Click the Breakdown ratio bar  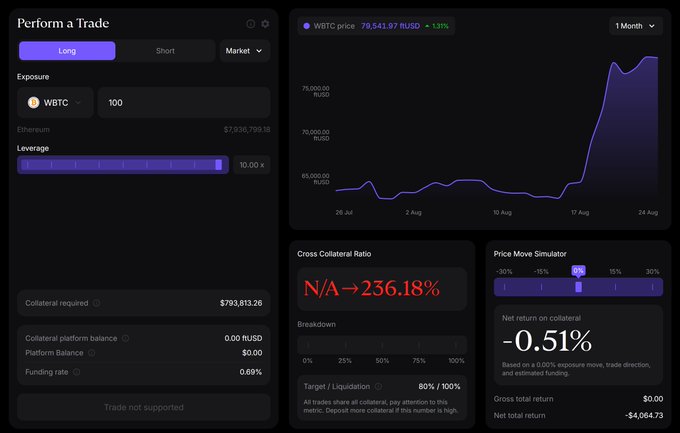click(382, 345)
